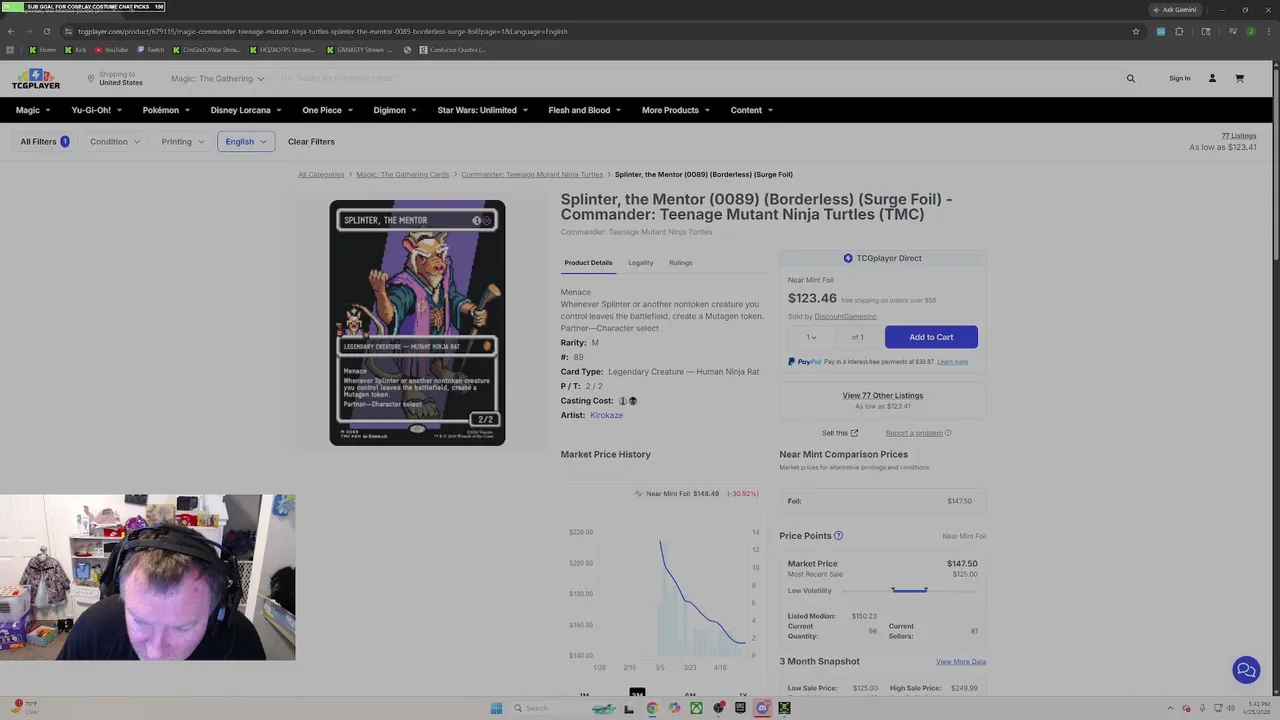Open Flesh and Blood menu
The width and height of the screenshot is (1280, 720).
point(584,110)
